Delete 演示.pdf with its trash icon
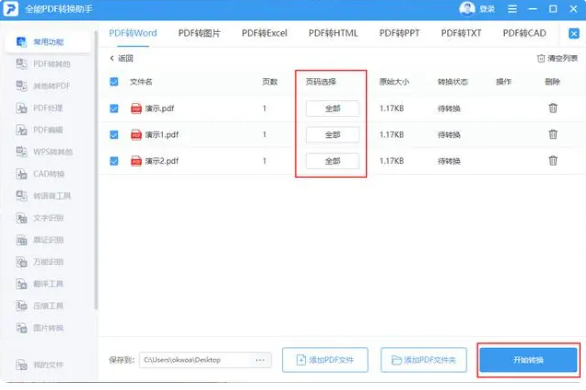Viewport: 586px width, 390px height. 553,108
